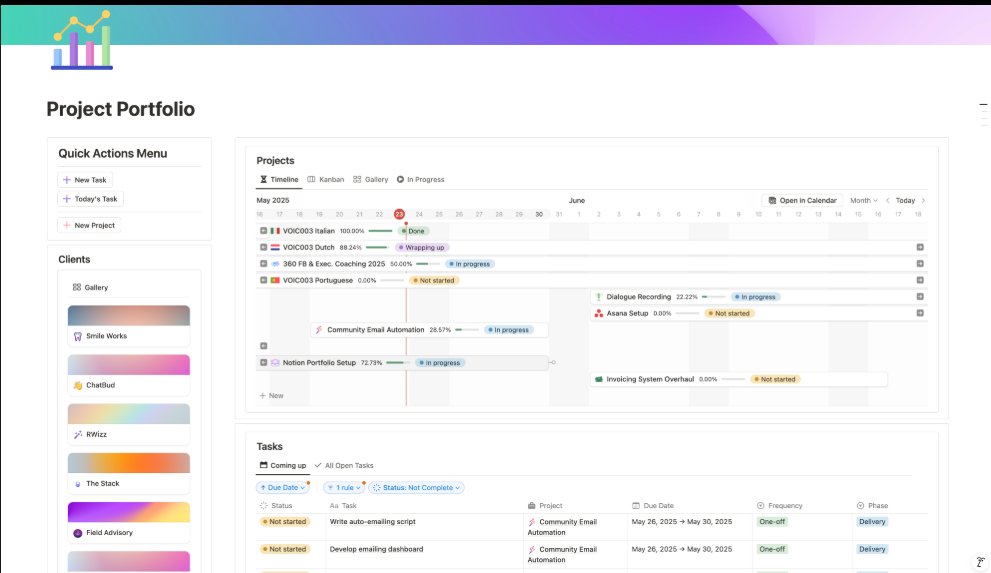Screen dimensions: 991x573
Task: Click the New Project button
Action: click(89, 226)
